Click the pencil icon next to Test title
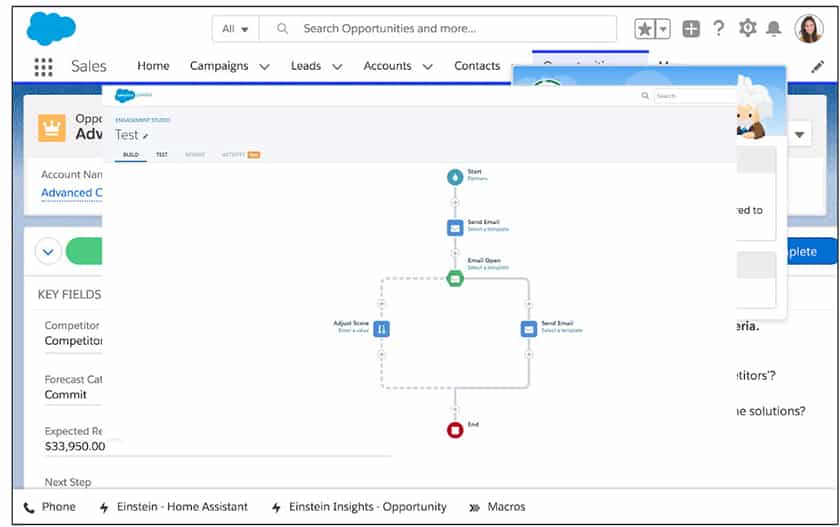840x527 pixels. 145,137
